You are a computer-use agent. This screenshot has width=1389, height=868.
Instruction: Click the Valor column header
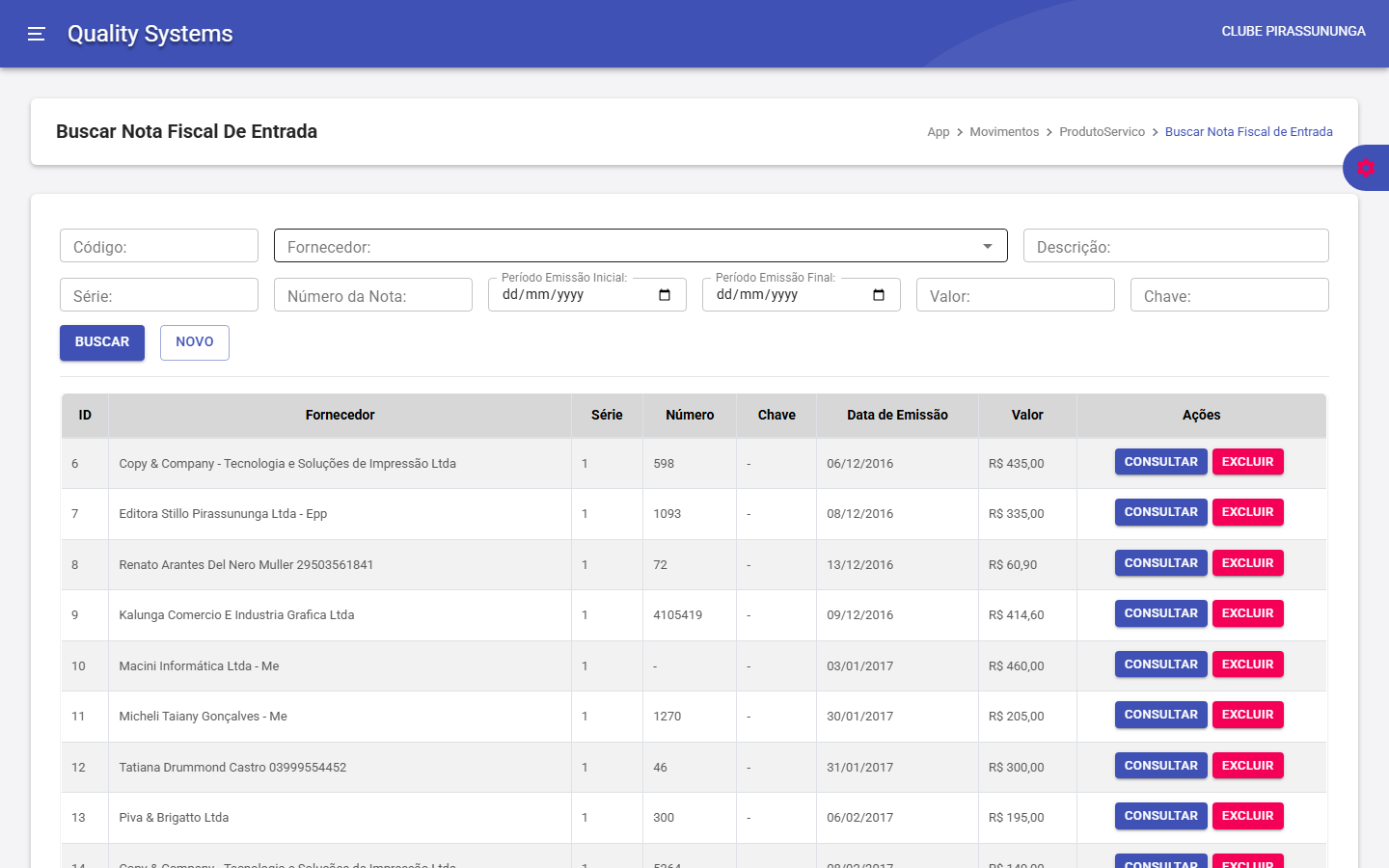coord(1027,415)
